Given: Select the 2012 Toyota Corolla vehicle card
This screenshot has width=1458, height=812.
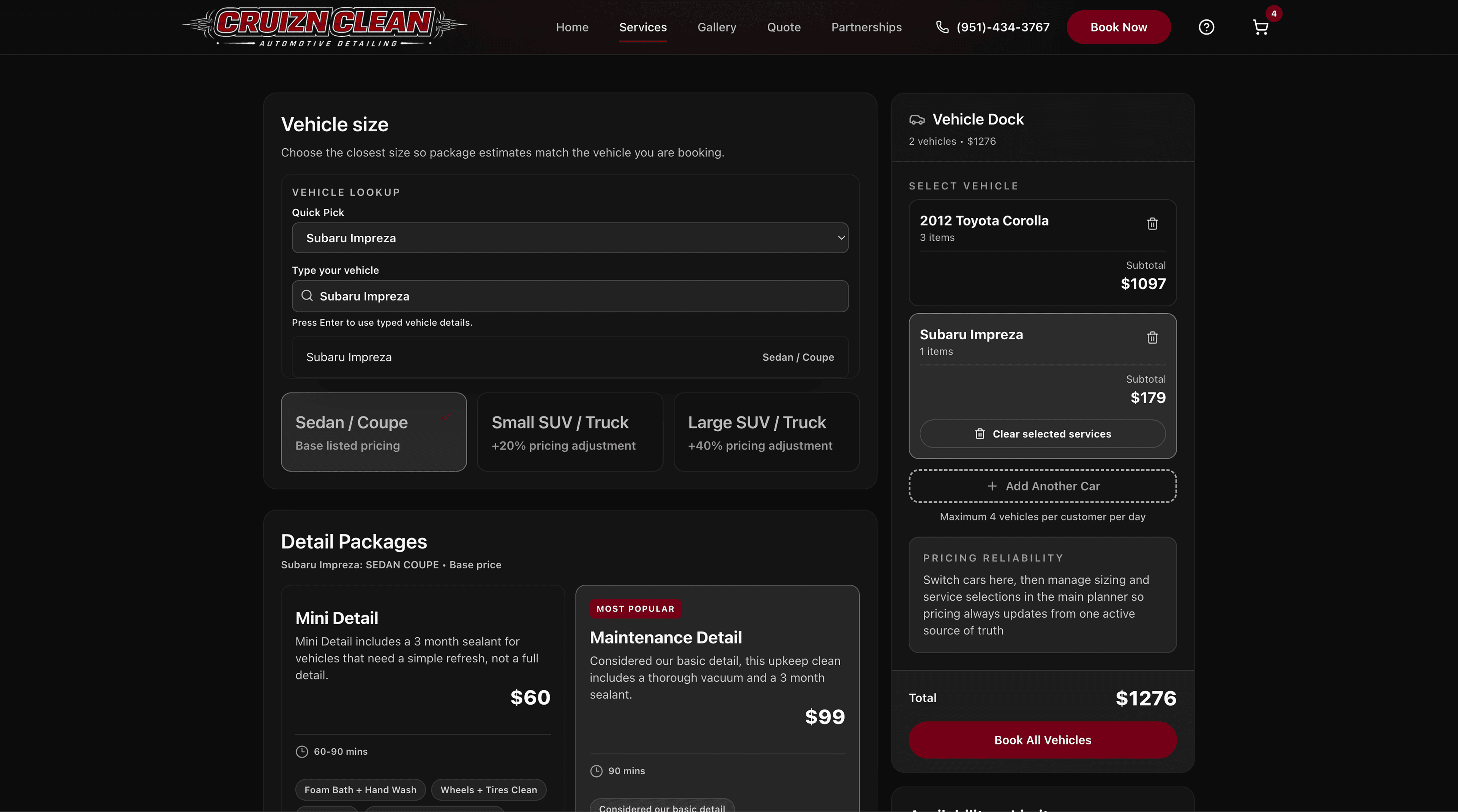Looking at the screenshot, I should coord(1043,252).
